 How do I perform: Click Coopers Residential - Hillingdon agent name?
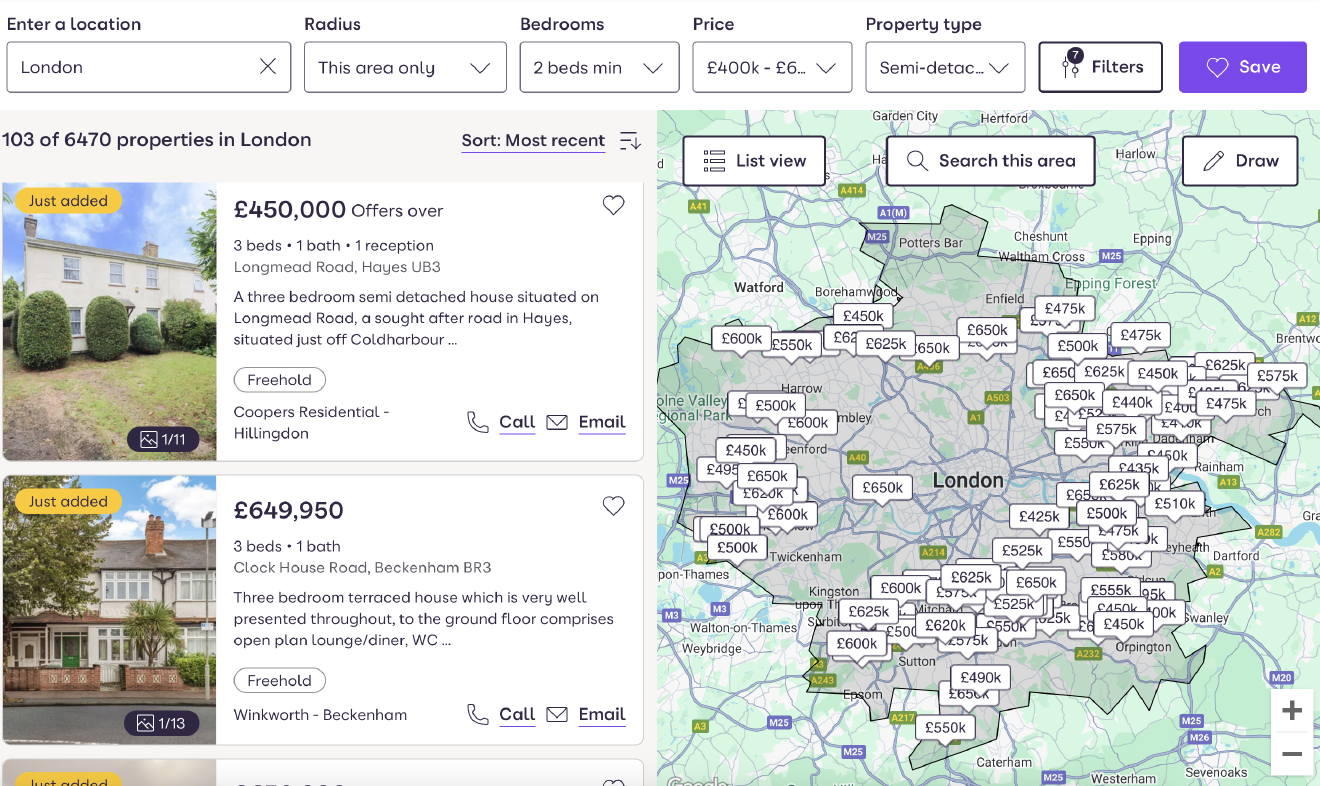point(311,423)
